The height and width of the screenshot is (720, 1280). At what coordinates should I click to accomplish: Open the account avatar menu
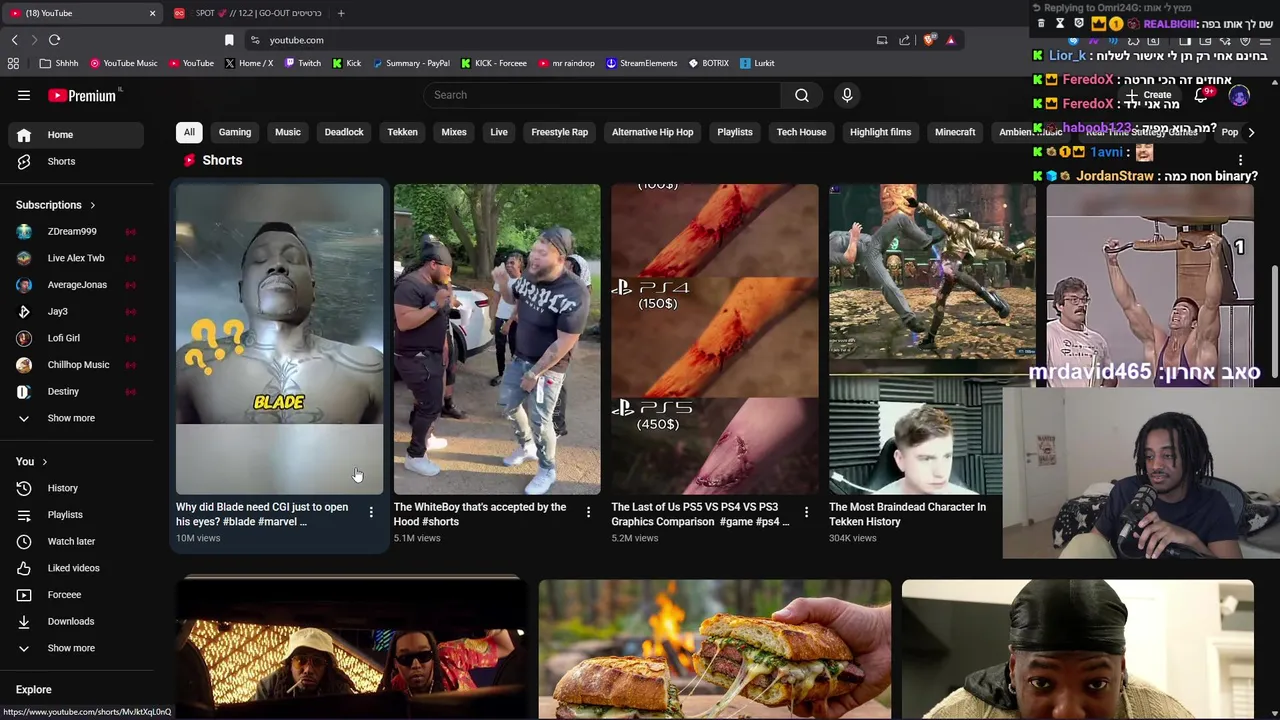(x=1239, y=95)
